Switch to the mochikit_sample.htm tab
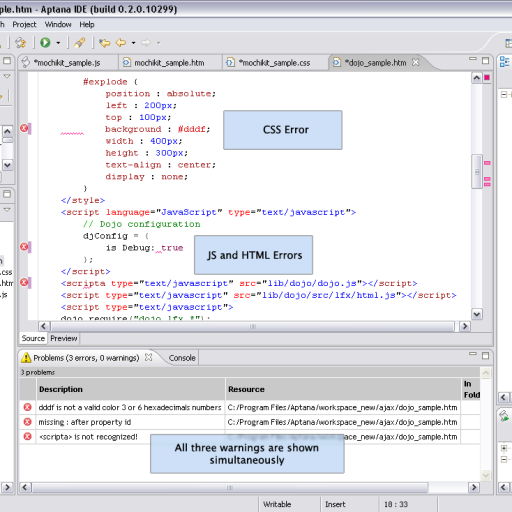This screenshot has width=512, height=512. pos(169,63)
